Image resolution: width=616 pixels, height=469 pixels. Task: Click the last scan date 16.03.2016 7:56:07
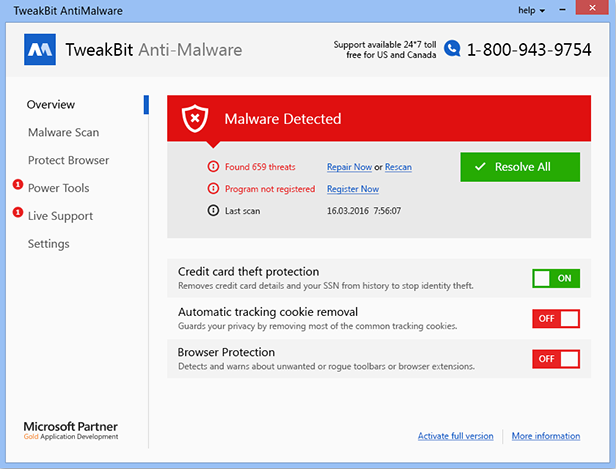coord(364,211)
